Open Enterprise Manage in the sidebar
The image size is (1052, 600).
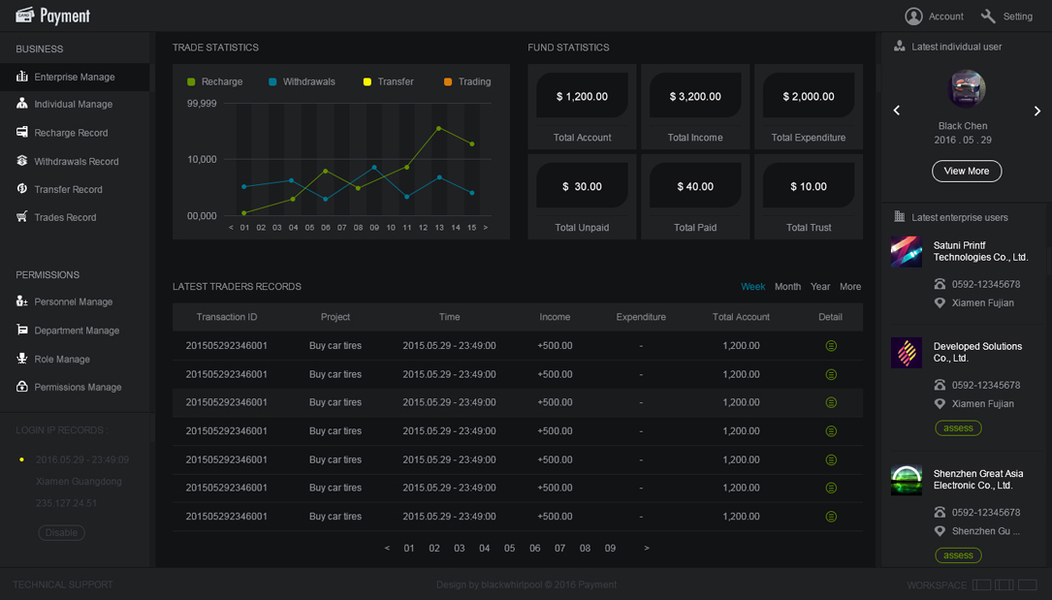(x=74, y=77)
